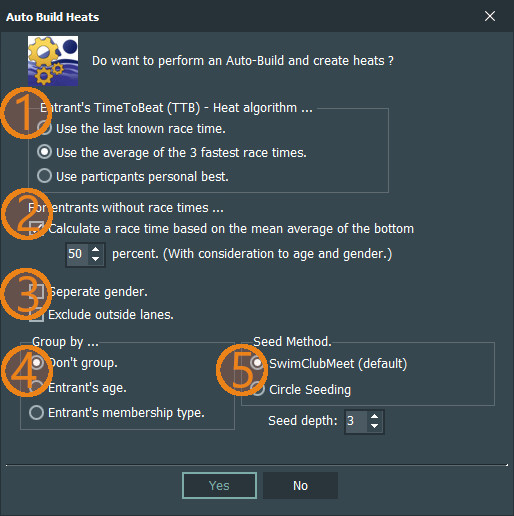This screenshot has width=514, height=516.
Task: Cancel with the No button
Action: pyautogui.click(x=300, y=485)
